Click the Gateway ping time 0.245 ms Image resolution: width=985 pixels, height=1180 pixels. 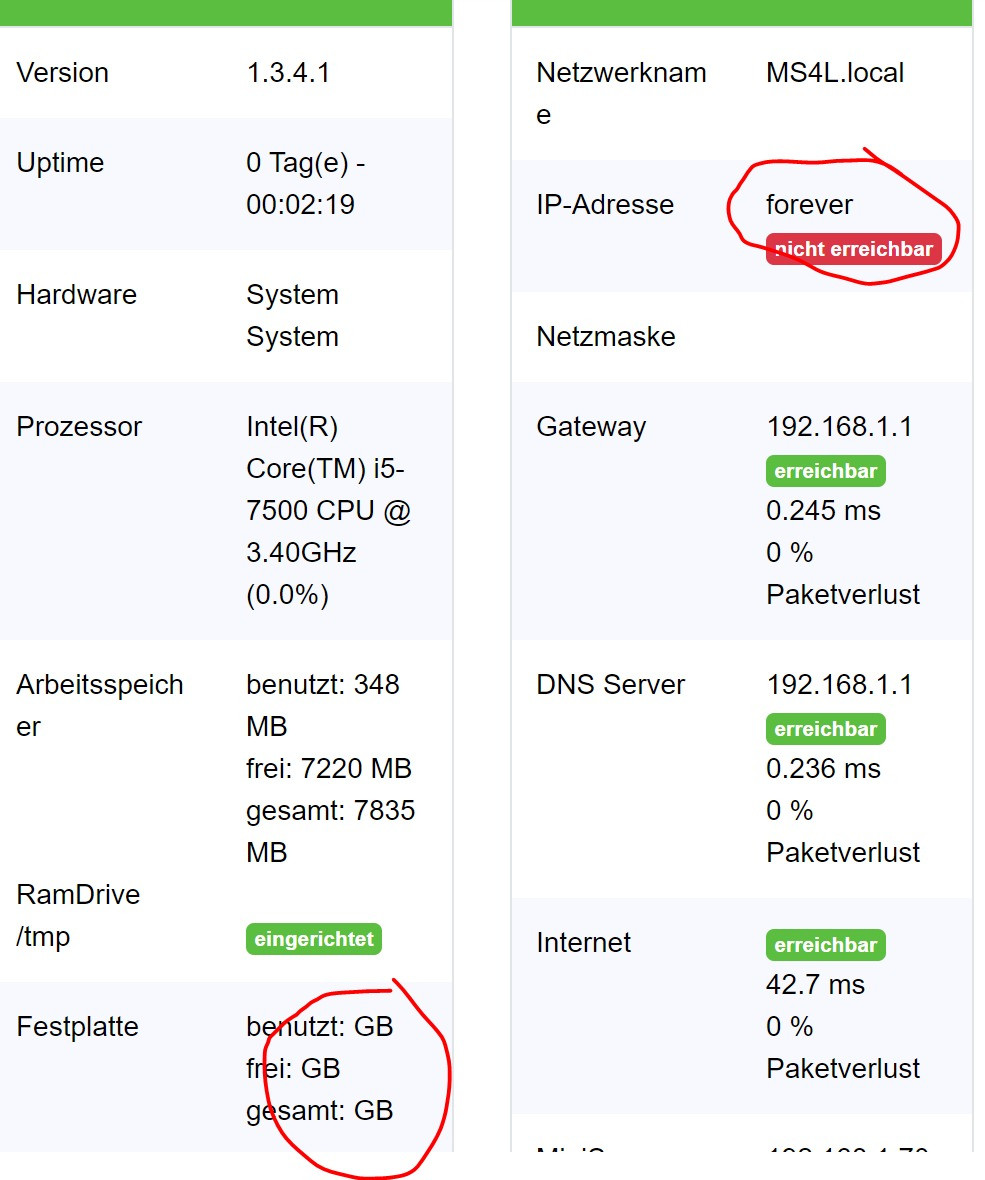point(823,511)
